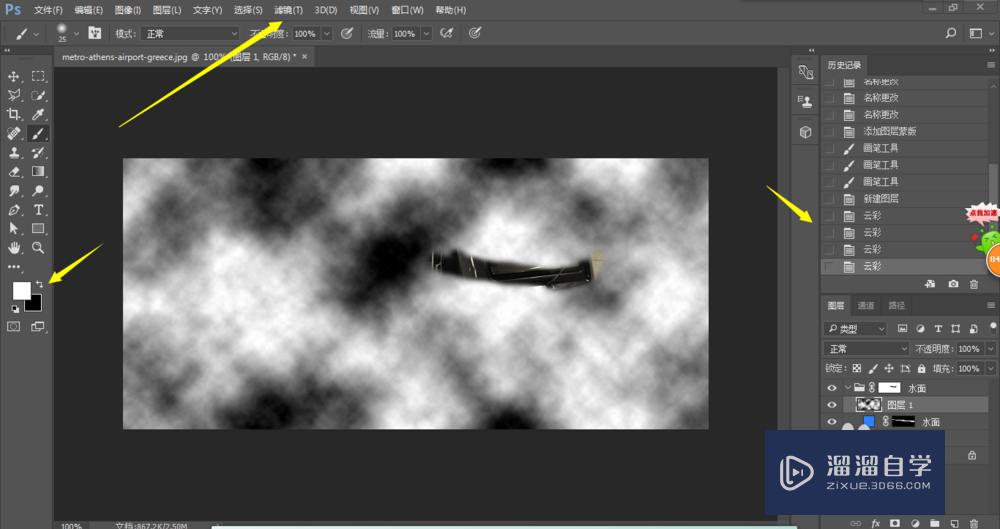Viewport: 1000px width, 529px height.
Task: Switch to the Paths (路径) tab
Action: click(x=897, y=306)
